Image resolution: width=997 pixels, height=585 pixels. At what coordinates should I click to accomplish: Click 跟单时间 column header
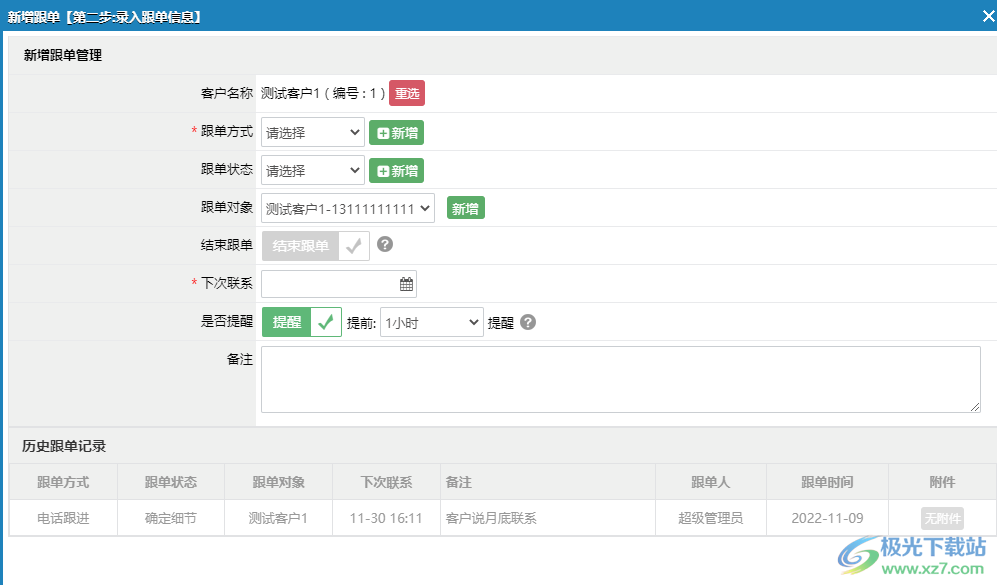click(x=827, y=482)
